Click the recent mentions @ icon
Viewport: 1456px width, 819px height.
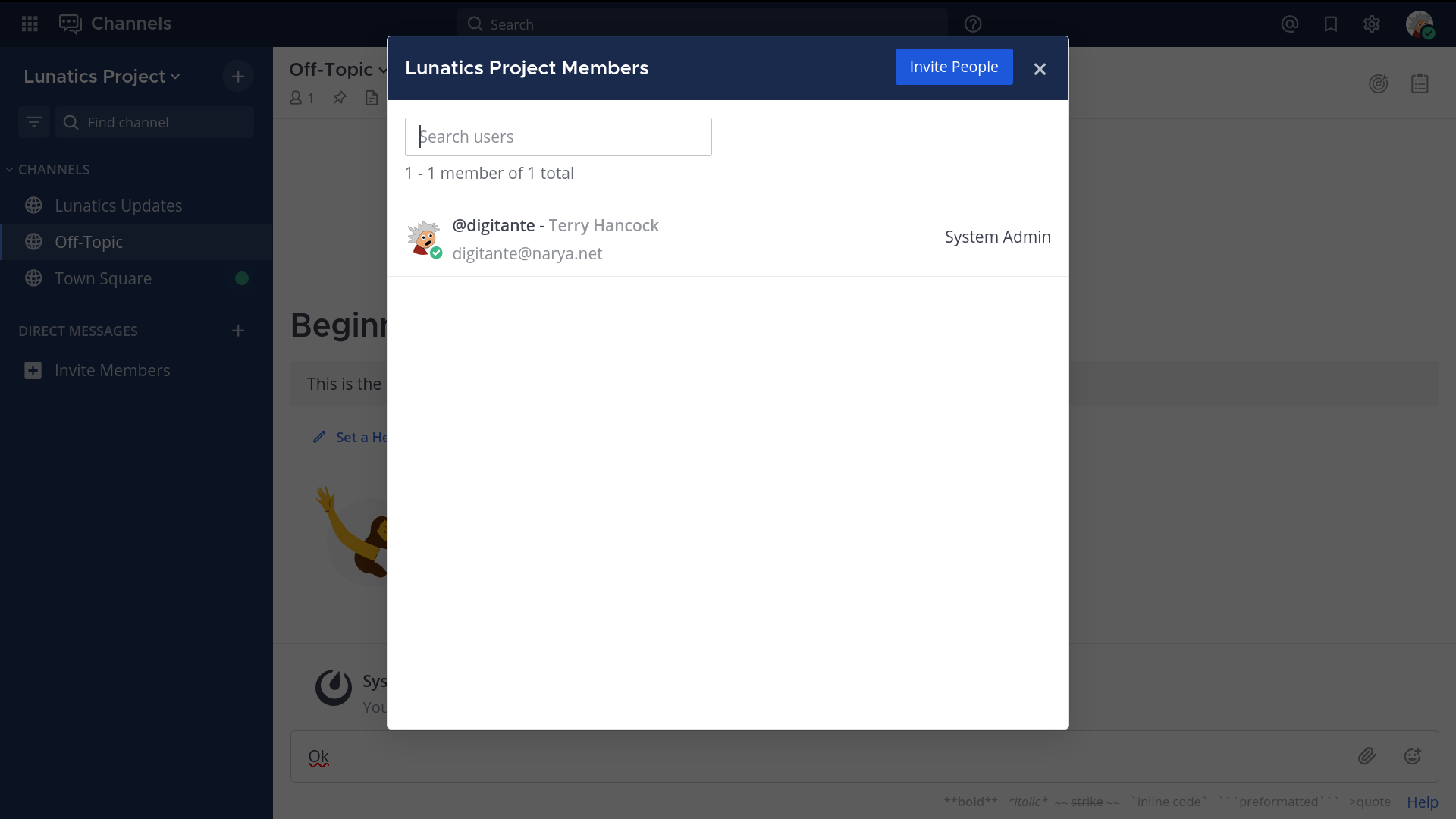point(1290,24)
